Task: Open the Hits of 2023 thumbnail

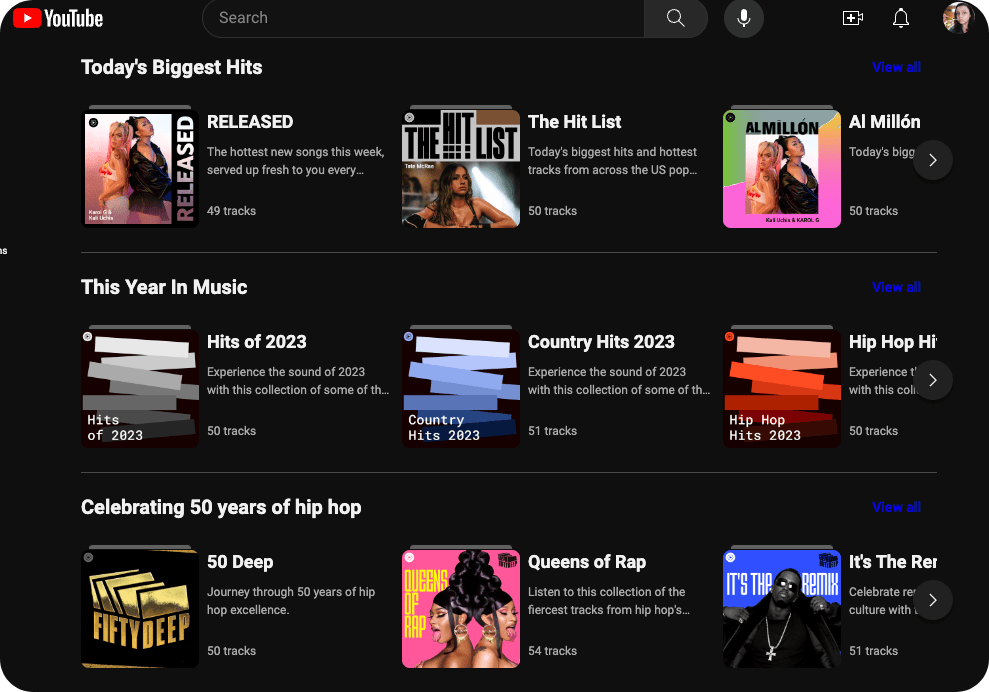Action: coord(140,389)
